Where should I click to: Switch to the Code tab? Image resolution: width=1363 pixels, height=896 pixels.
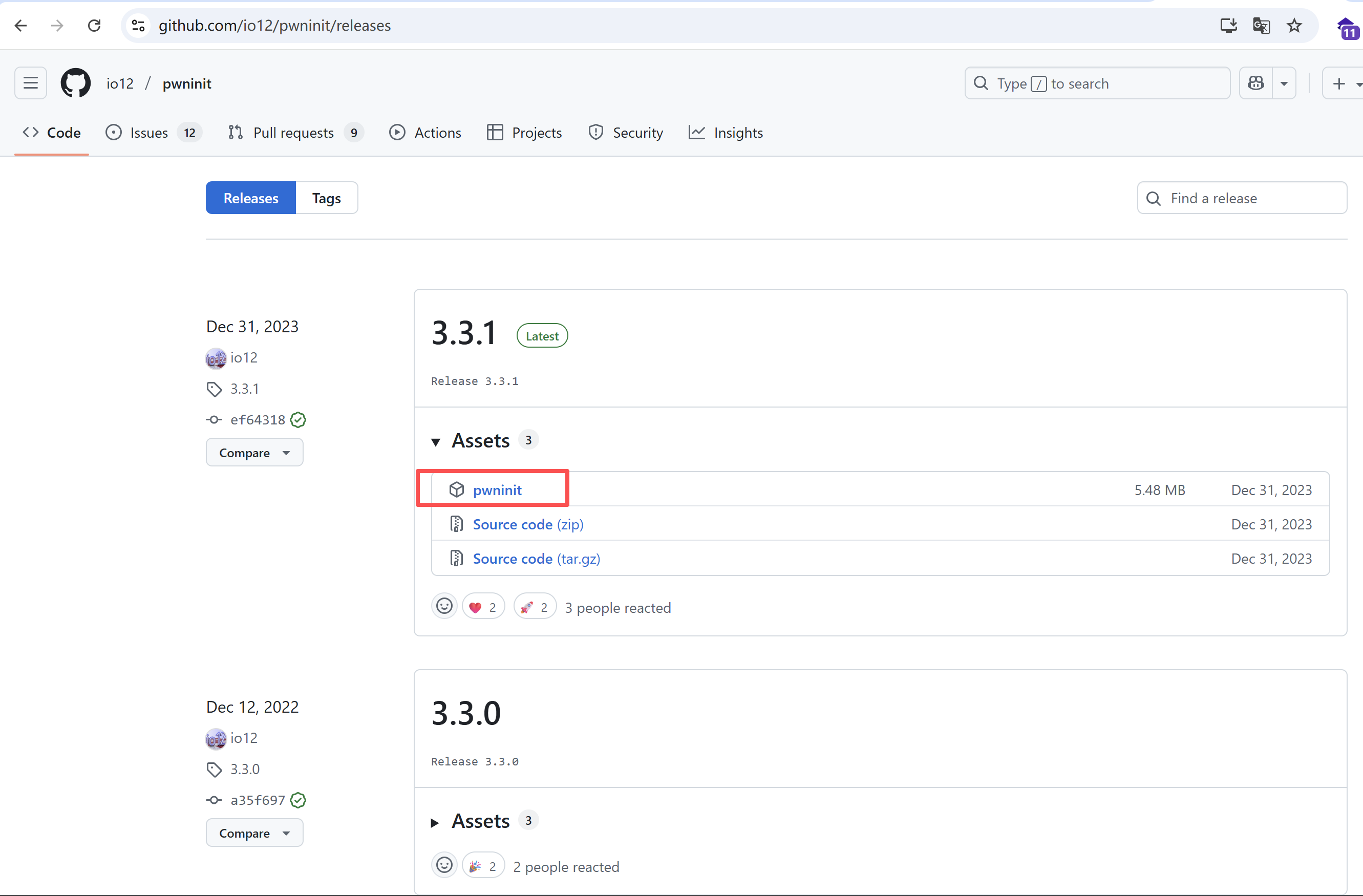point(52,133)
